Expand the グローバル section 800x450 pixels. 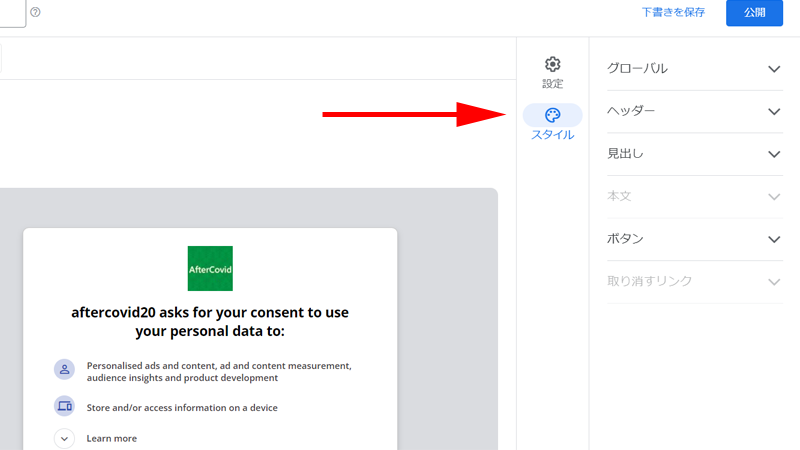(694, 69)
